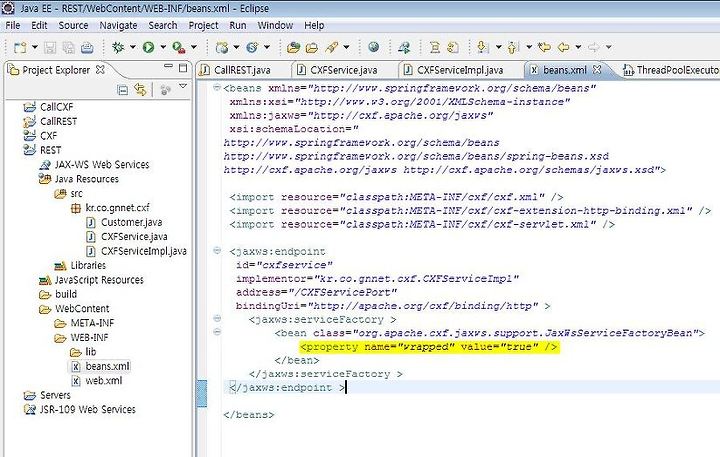Close the beans.xml editor tab
Image resolution: width=720 pixels, height=457 pixels.
[597, 69]
